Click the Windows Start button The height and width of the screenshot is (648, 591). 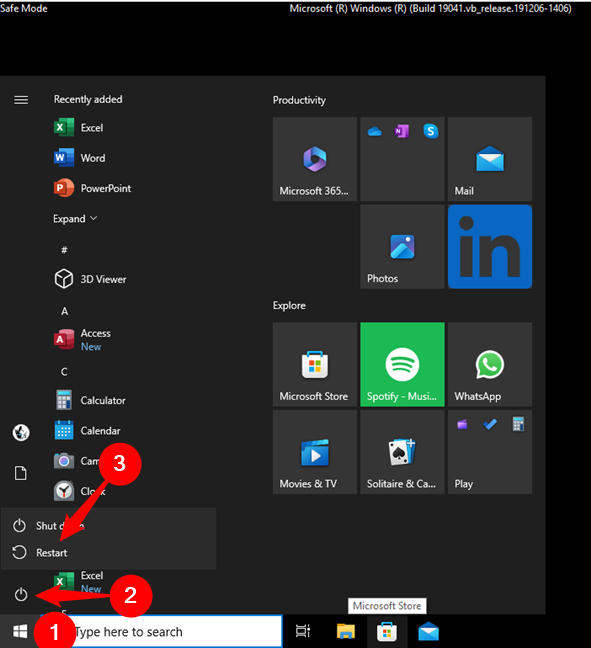click(x=20, y=631)
